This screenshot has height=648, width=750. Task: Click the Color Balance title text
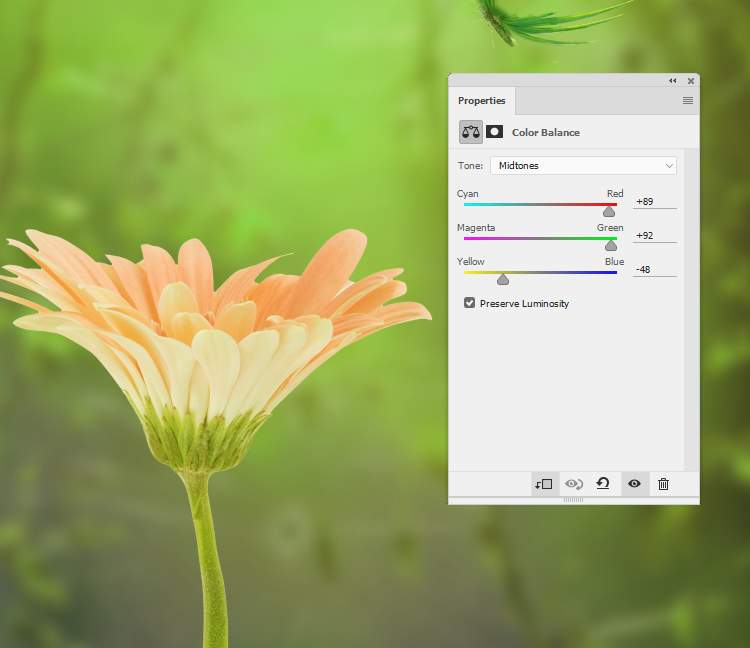click(546, 132)
